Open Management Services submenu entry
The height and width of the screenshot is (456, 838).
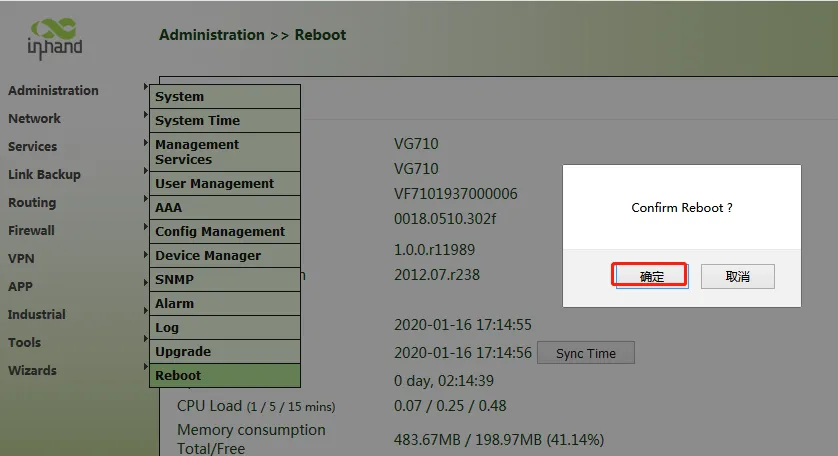(224, 152)
